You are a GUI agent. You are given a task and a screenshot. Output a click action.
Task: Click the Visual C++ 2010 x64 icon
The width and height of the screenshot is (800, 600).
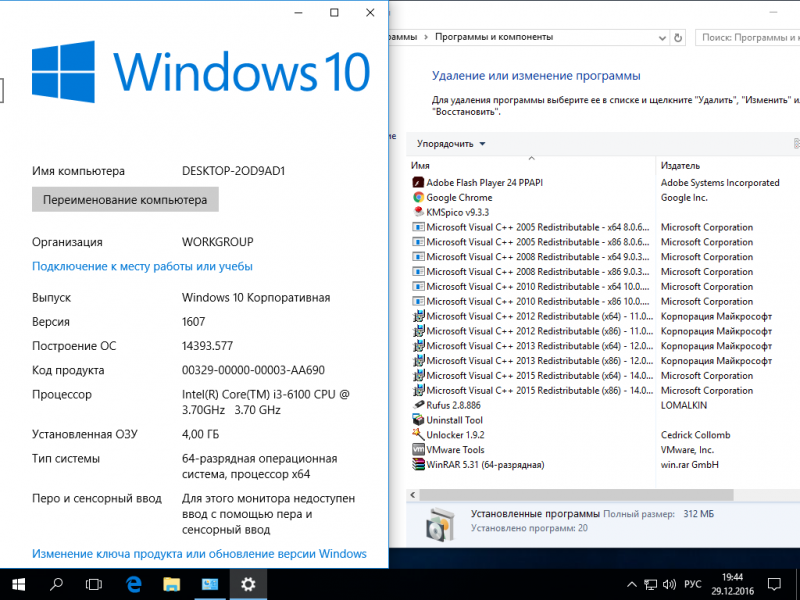418,286
